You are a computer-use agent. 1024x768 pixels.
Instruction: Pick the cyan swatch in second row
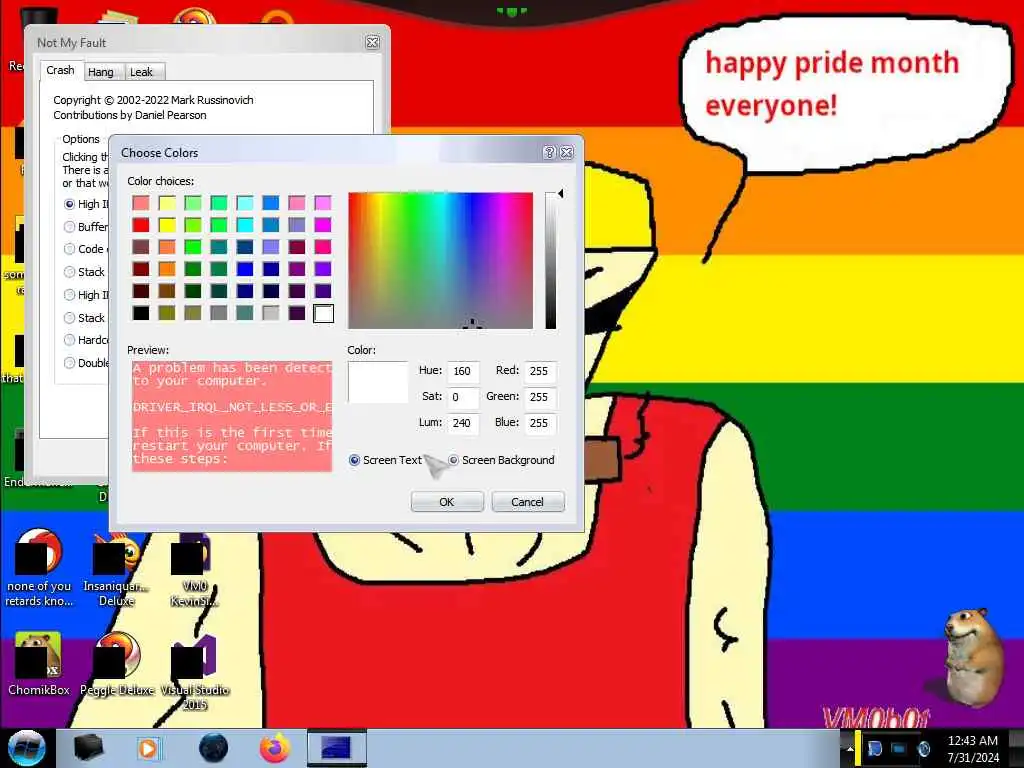245,225
